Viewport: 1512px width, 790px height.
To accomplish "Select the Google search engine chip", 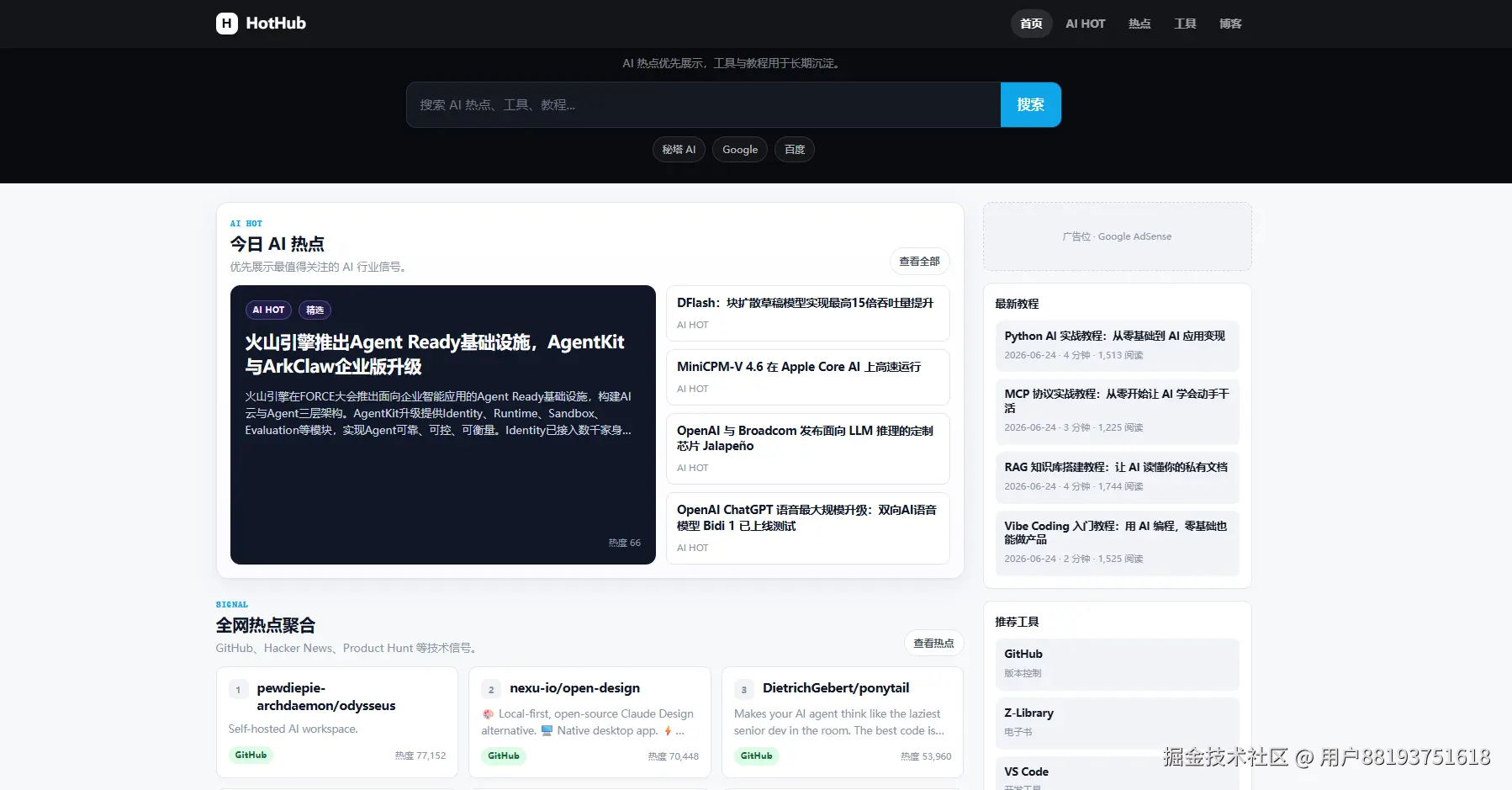I will click(x=740, y=150).
